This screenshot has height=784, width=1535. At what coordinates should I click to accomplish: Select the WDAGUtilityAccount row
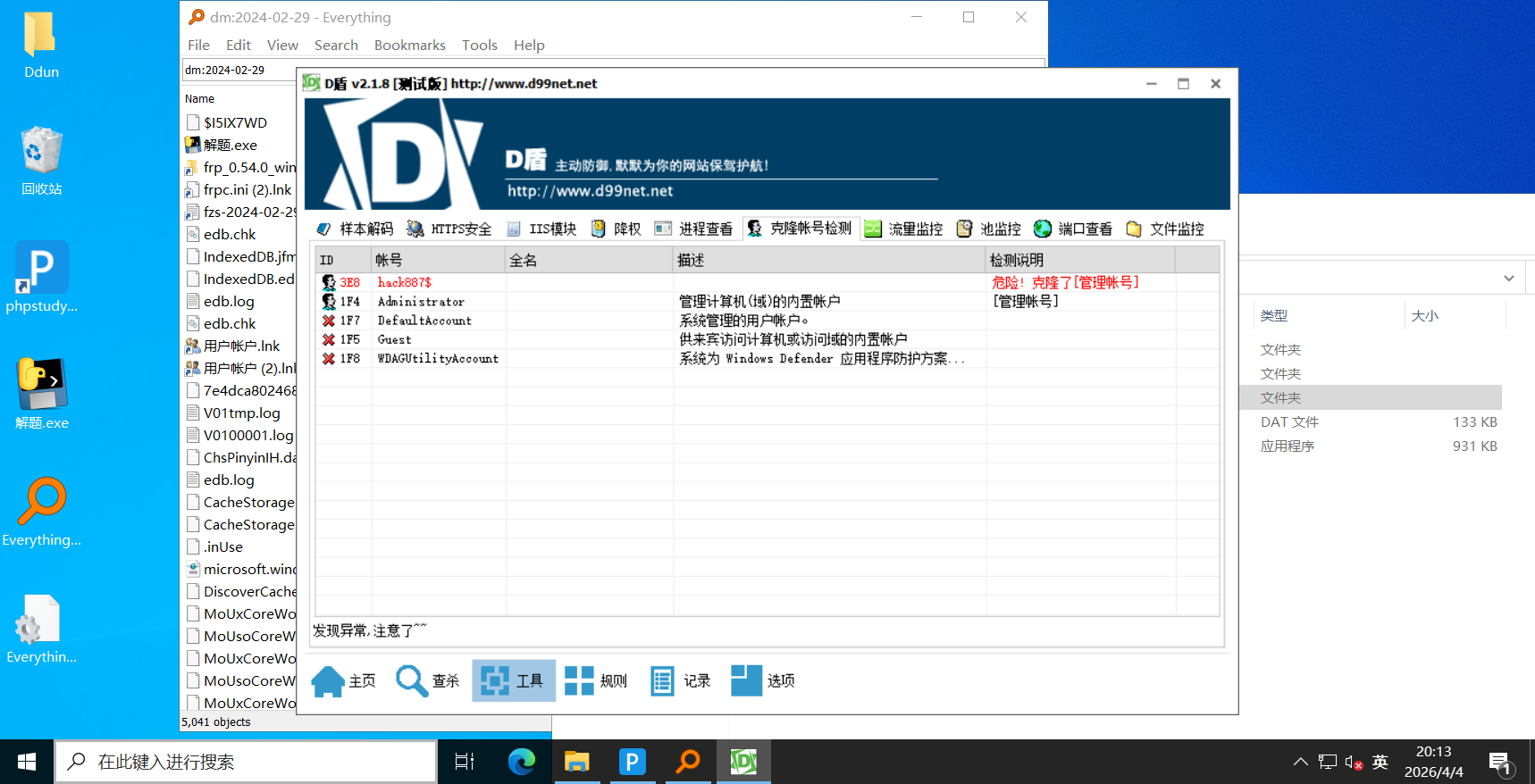click(x=767, y=358)
